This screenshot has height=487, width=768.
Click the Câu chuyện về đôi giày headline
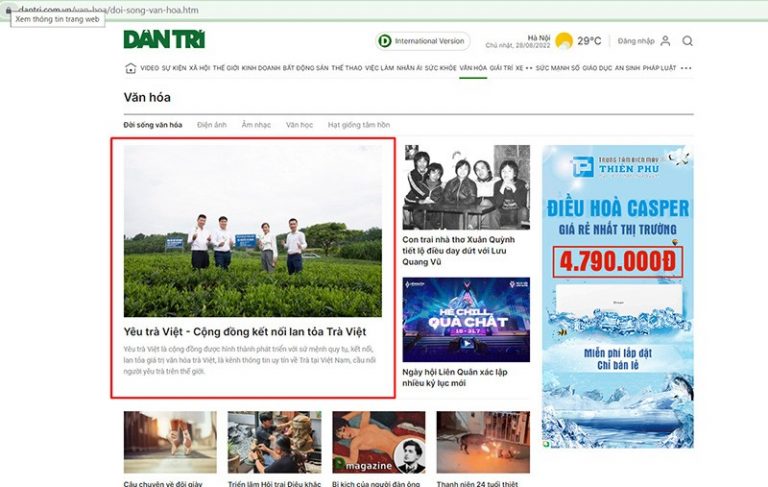[163, 484]
